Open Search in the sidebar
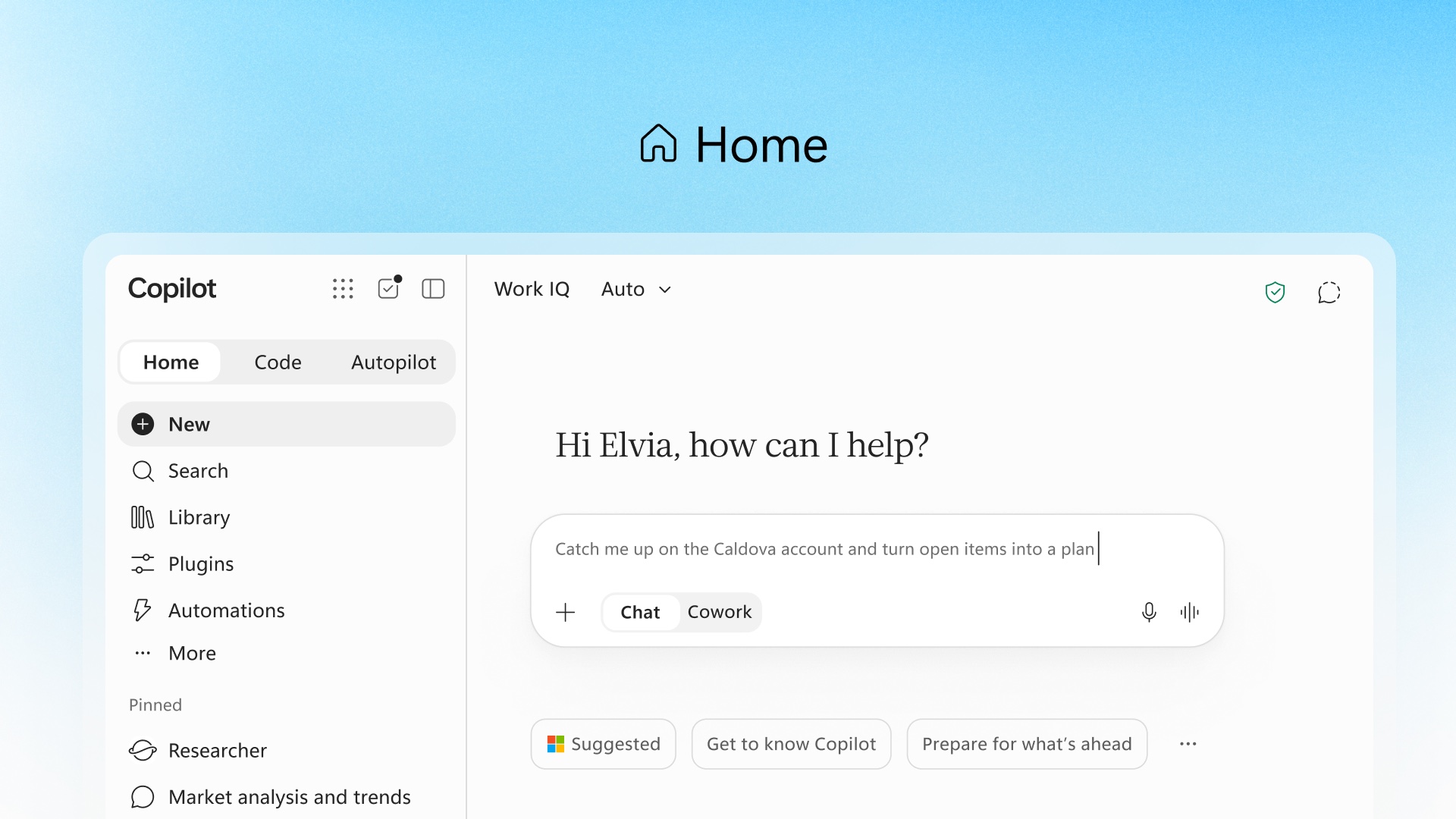Image resolution: width=1456 pixels, height=819 pixels. [x=287, y=471]
